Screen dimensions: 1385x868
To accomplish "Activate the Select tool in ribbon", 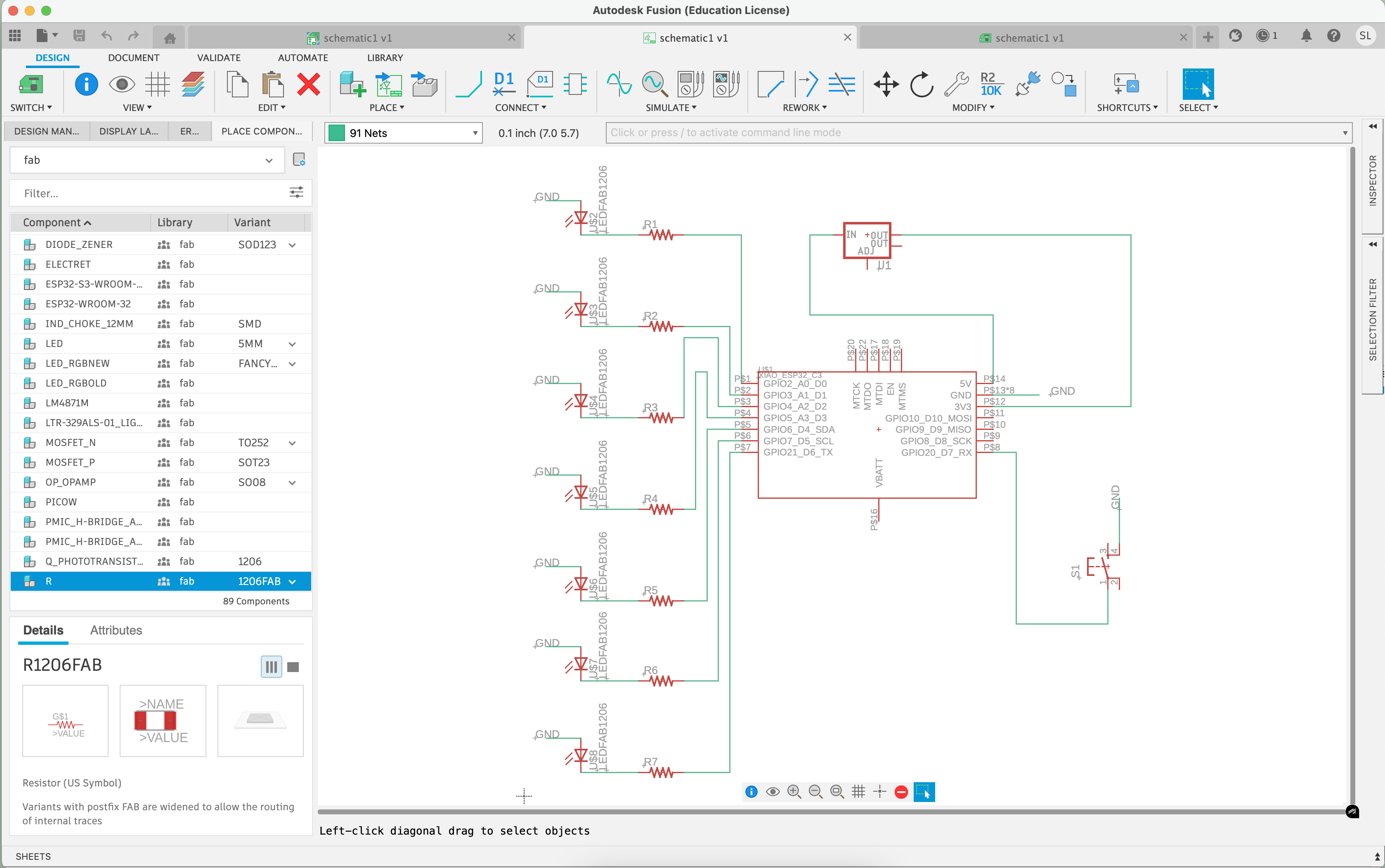I will click(x=1198, y=85).
